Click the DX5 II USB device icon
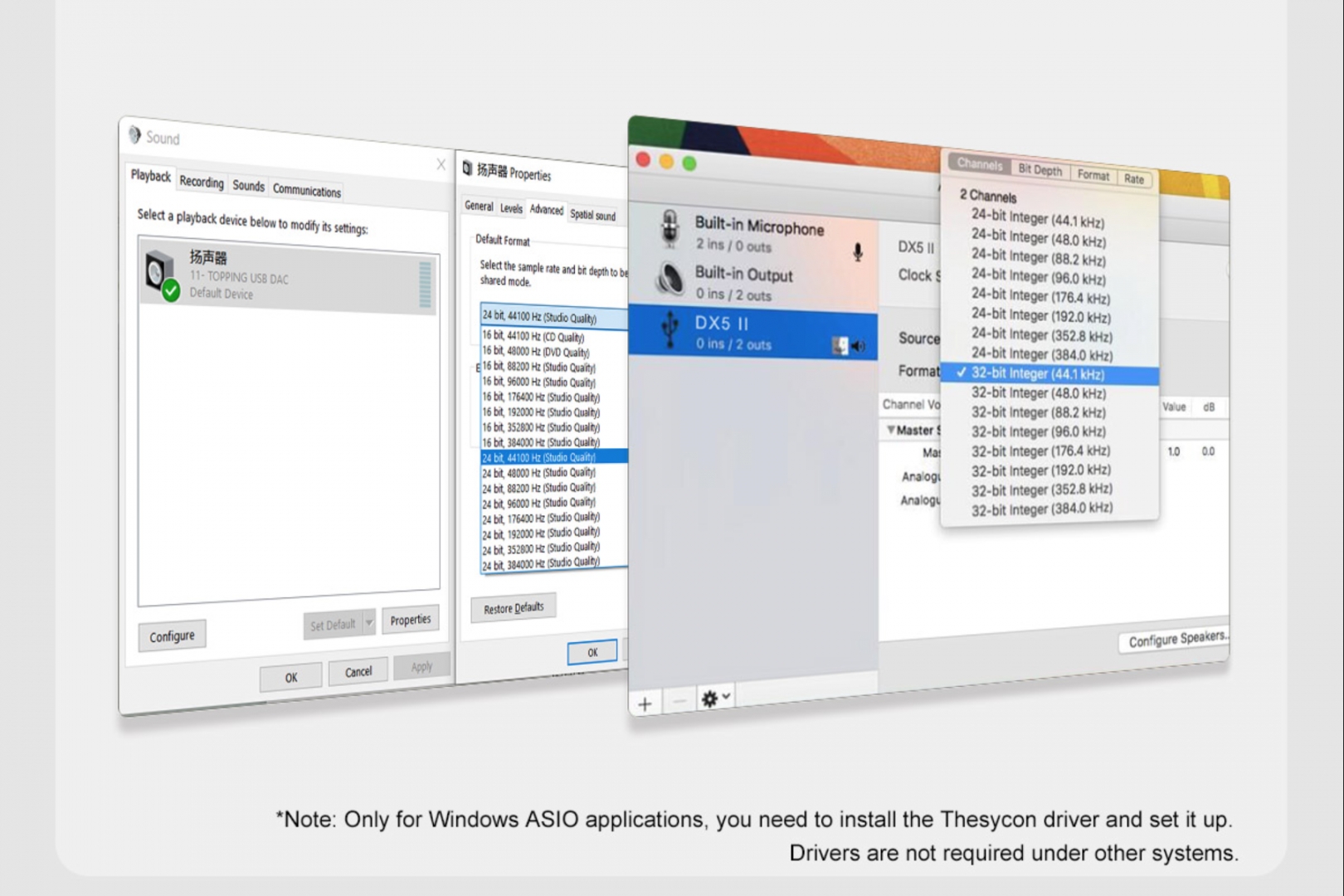This screenshot has width=1344, height=896. 670,329
